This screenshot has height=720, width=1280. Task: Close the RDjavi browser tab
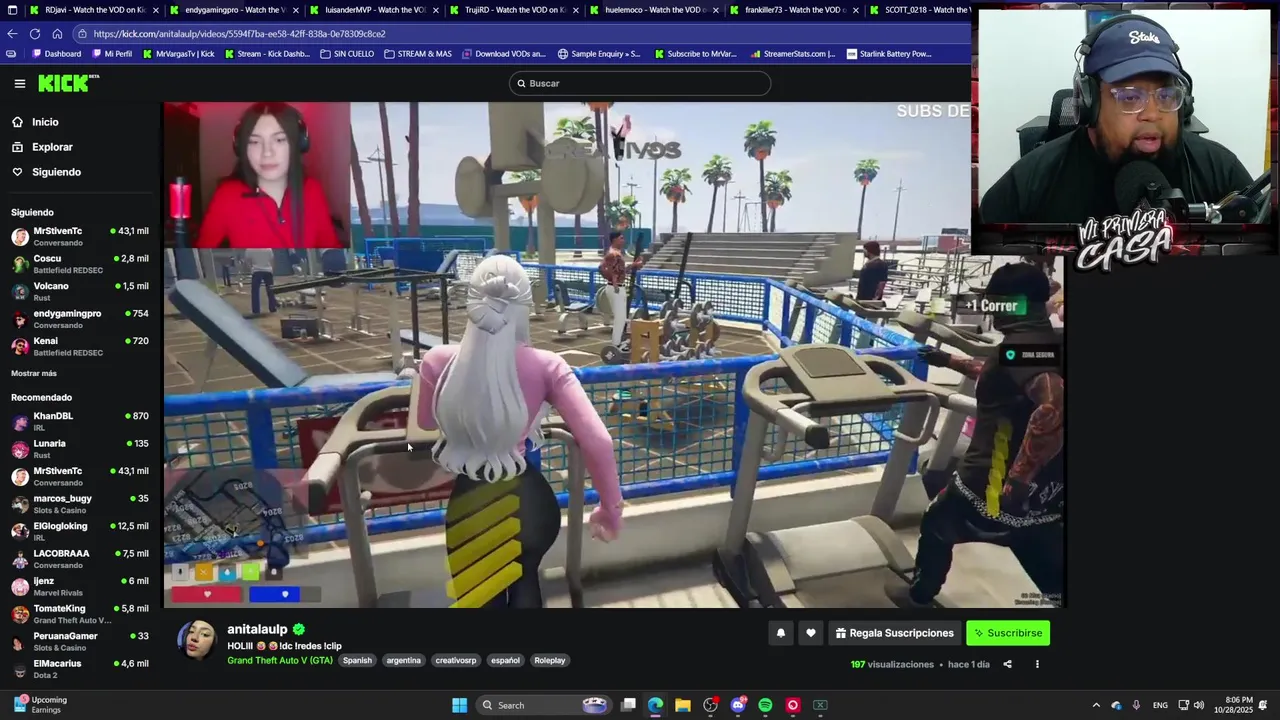point(156,10)
